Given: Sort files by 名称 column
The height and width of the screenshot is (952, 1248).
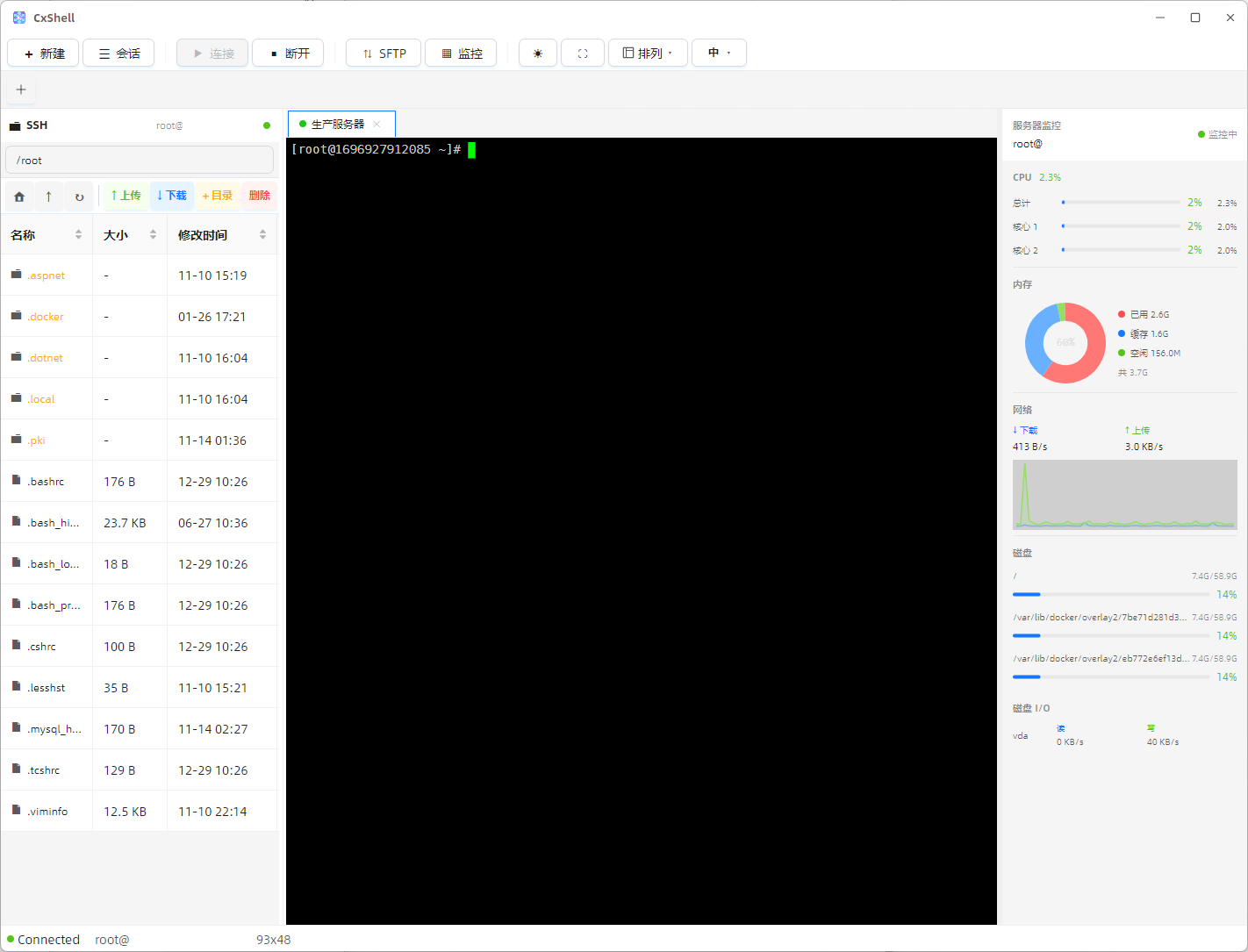Looking at the screenshot, I should 47,235.
